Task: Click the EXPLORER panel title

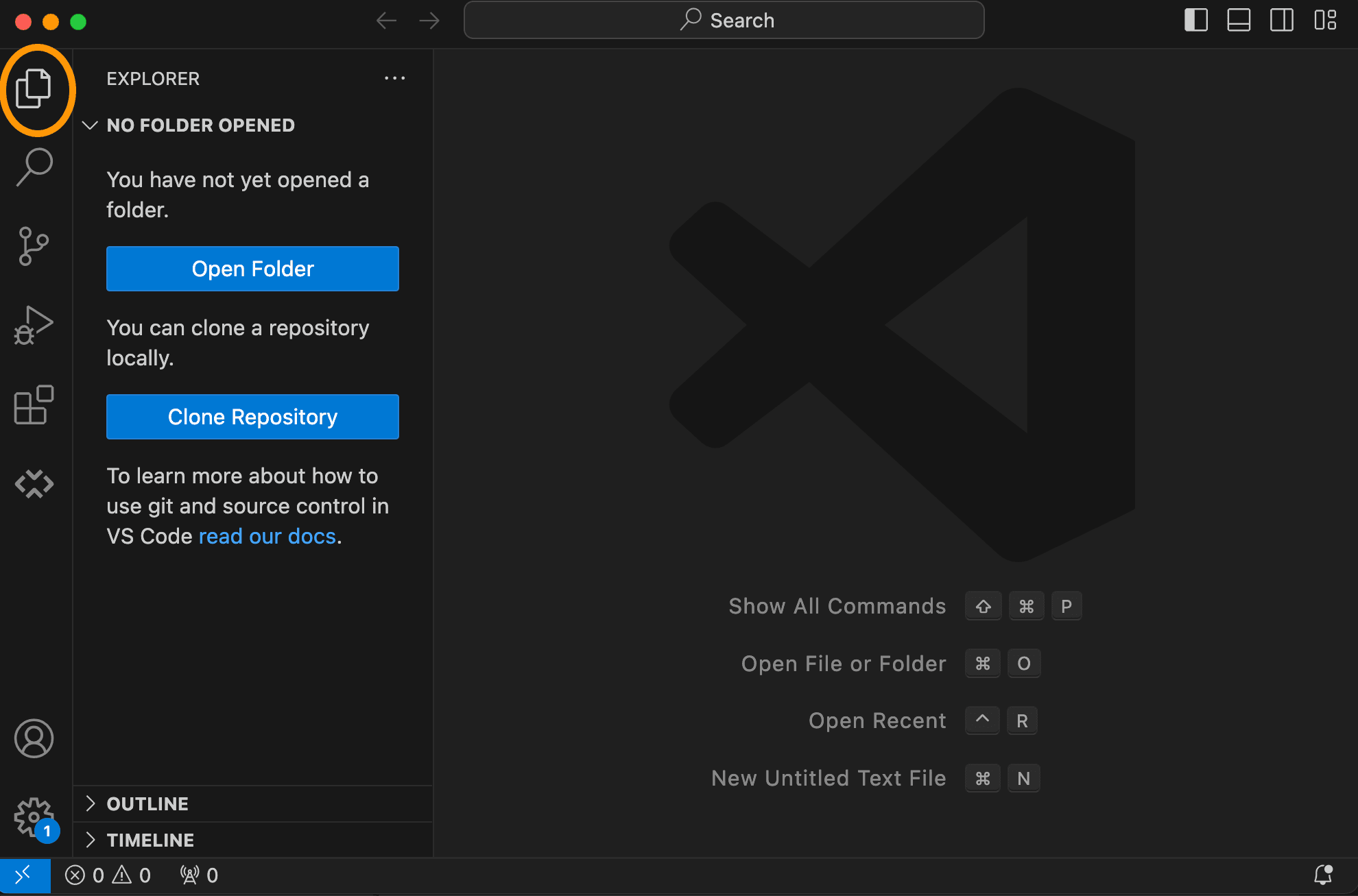Action: [153, 79]
